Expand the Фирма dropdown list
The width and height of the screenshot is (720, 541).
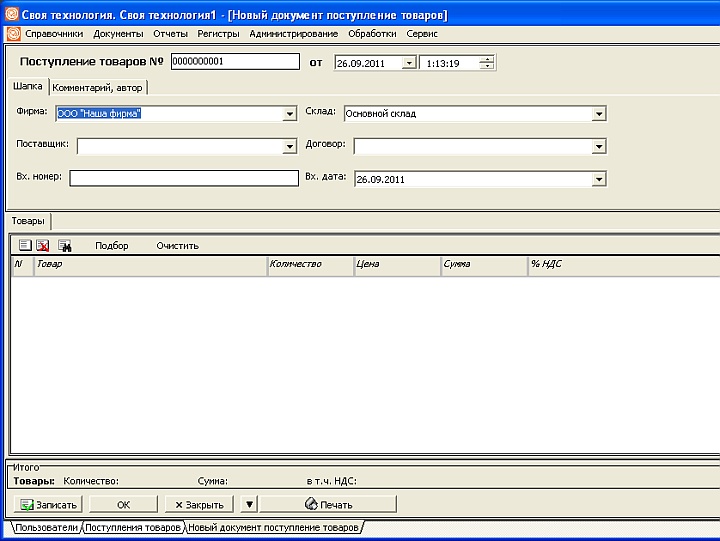point(290,114)
